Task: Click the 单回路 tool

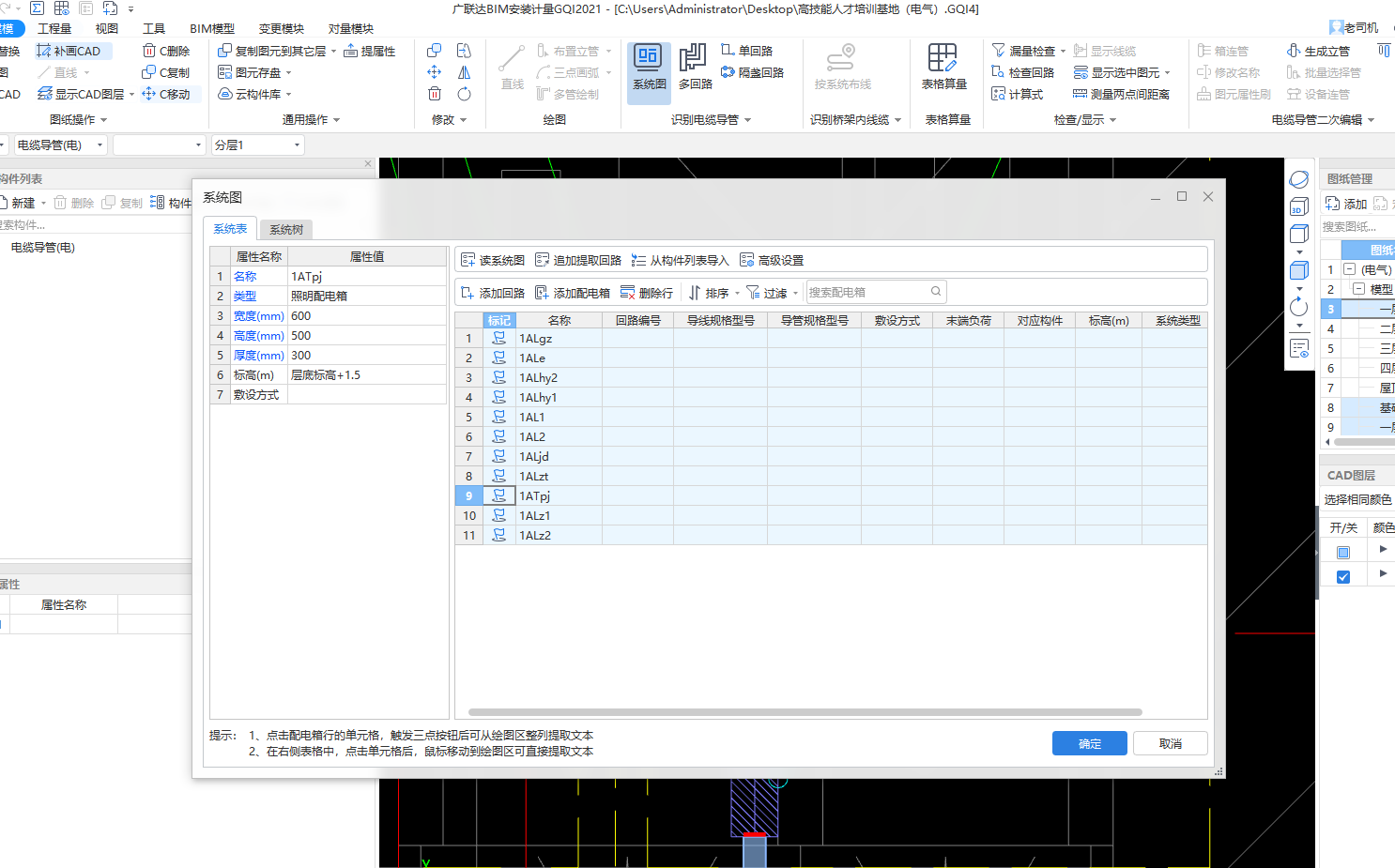Action: 747,51
